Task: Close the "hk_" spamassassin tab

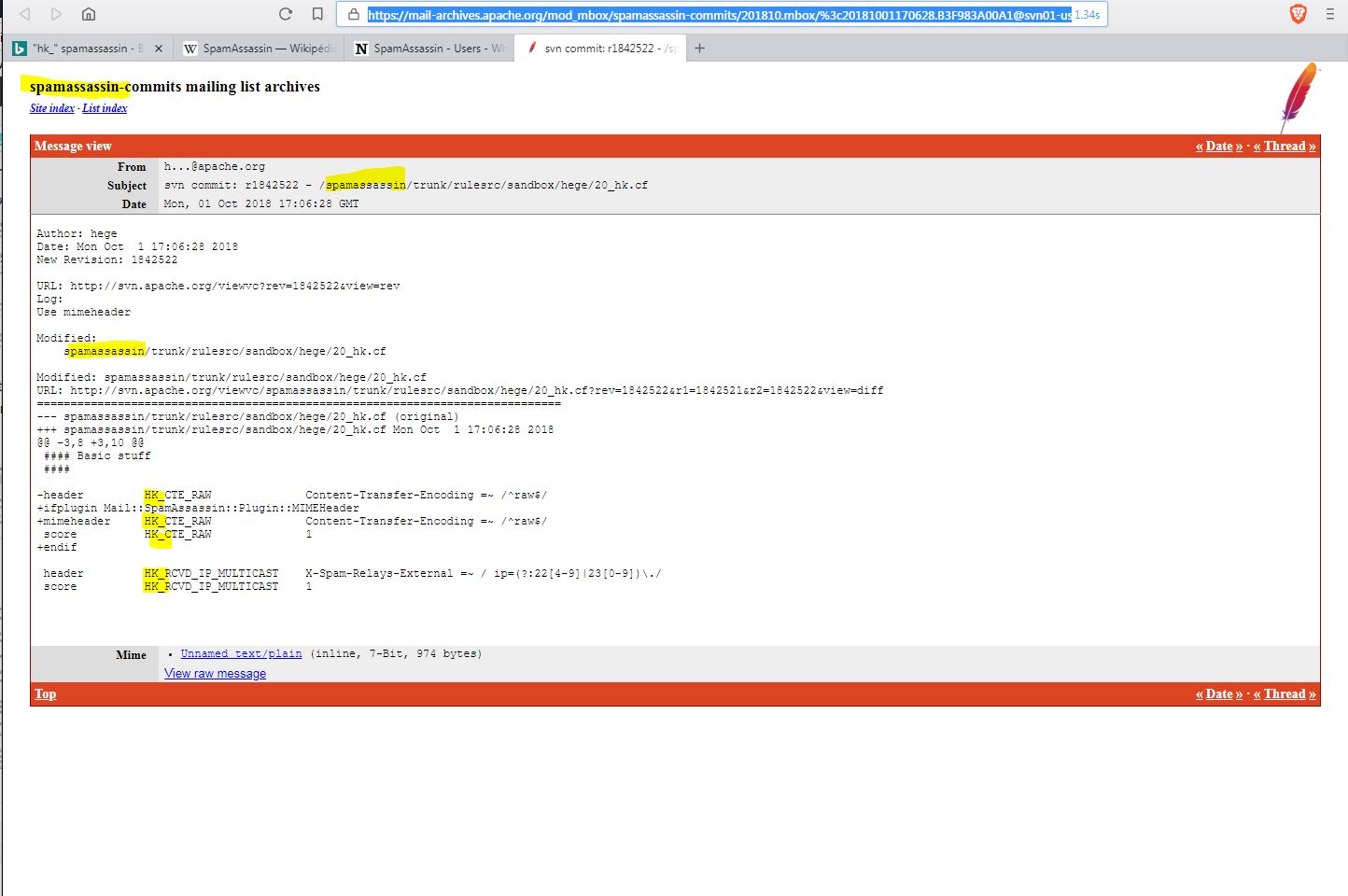Action: coord(159,49)
